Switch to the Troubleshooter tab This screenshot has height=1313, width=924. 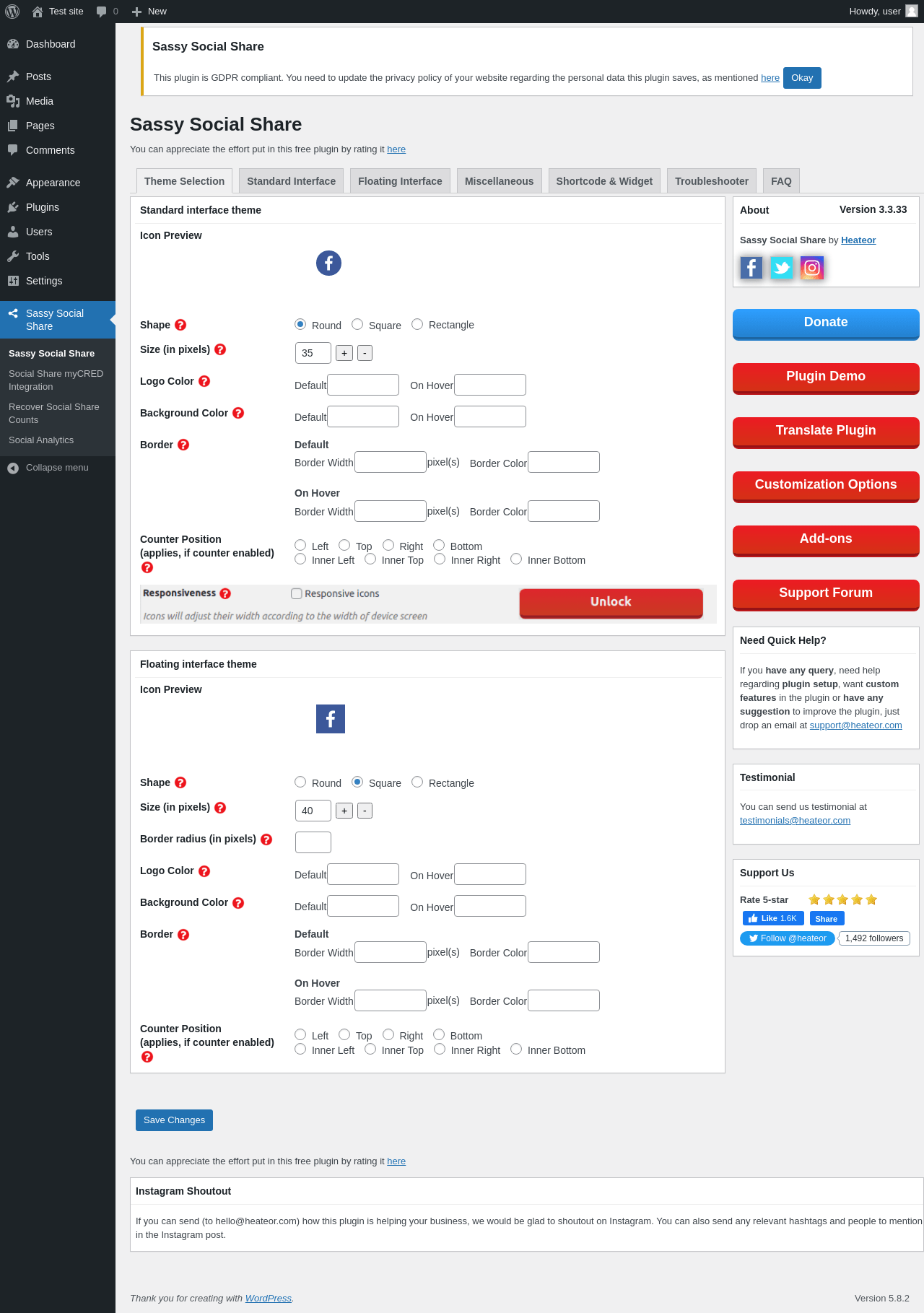coord(712,181)
